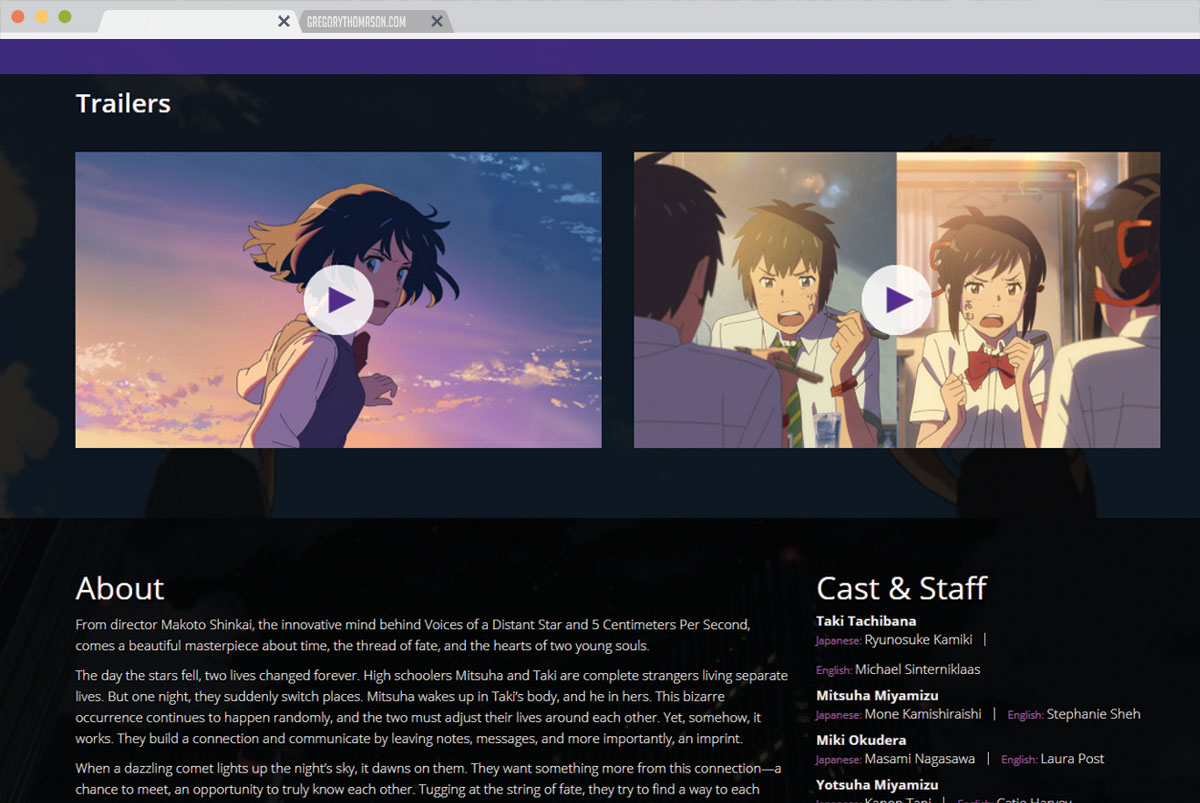Click voice actor Masami Nagasawa
1200x803 pixels.
coord(920,759)
